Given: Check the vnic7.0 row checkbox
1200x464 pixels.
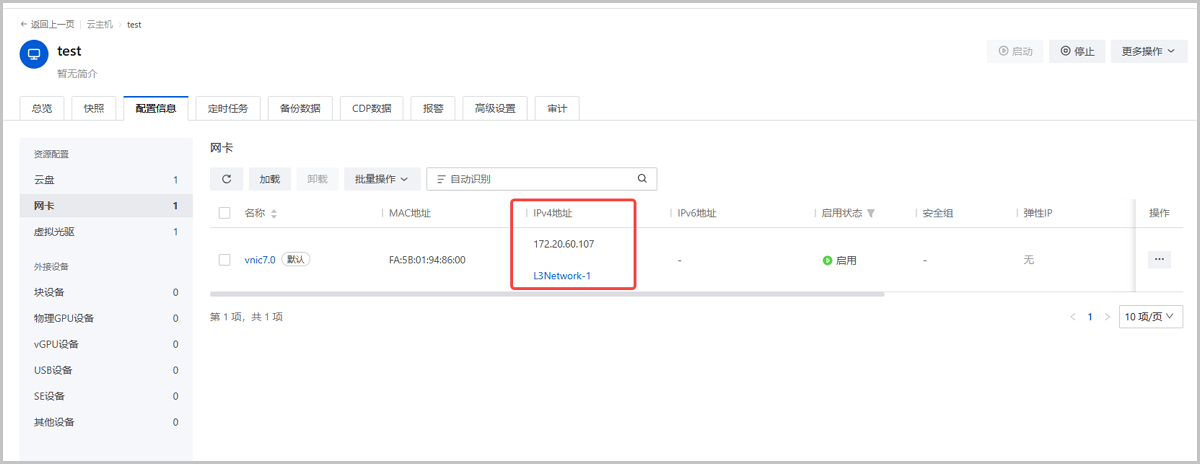Looking at the screenshot, I should tap(225, 260).
